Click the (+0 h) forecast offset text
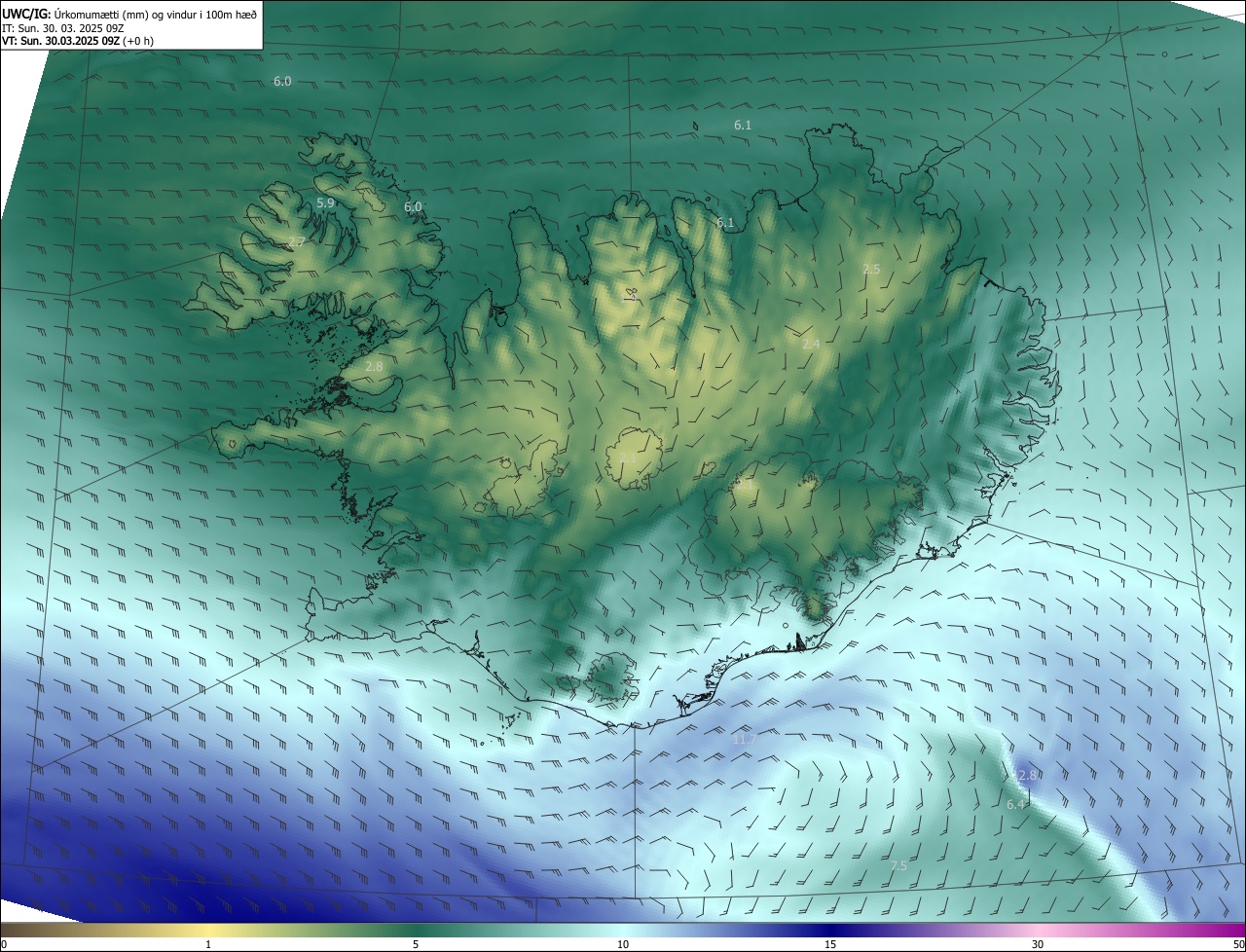This screenshot has width=1246, height=952. point(138,41)
